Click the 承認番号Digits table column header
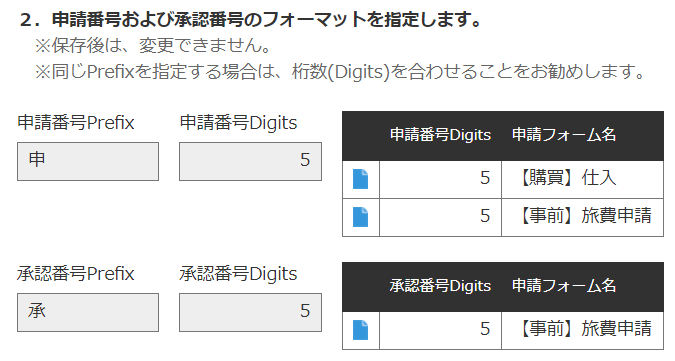Image resolution: width=675 pixels, height=361 pixels. [440, 286]
